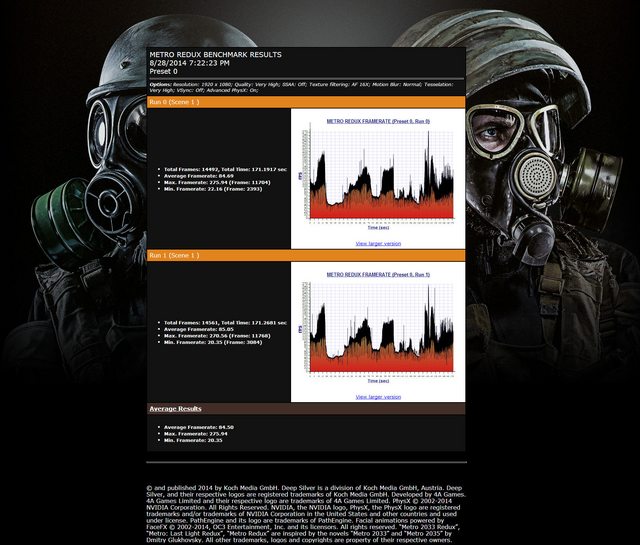Click 'Average Framerate: 84.69' in Run 0
Viewport: 640px width, 545px height.
199,176
